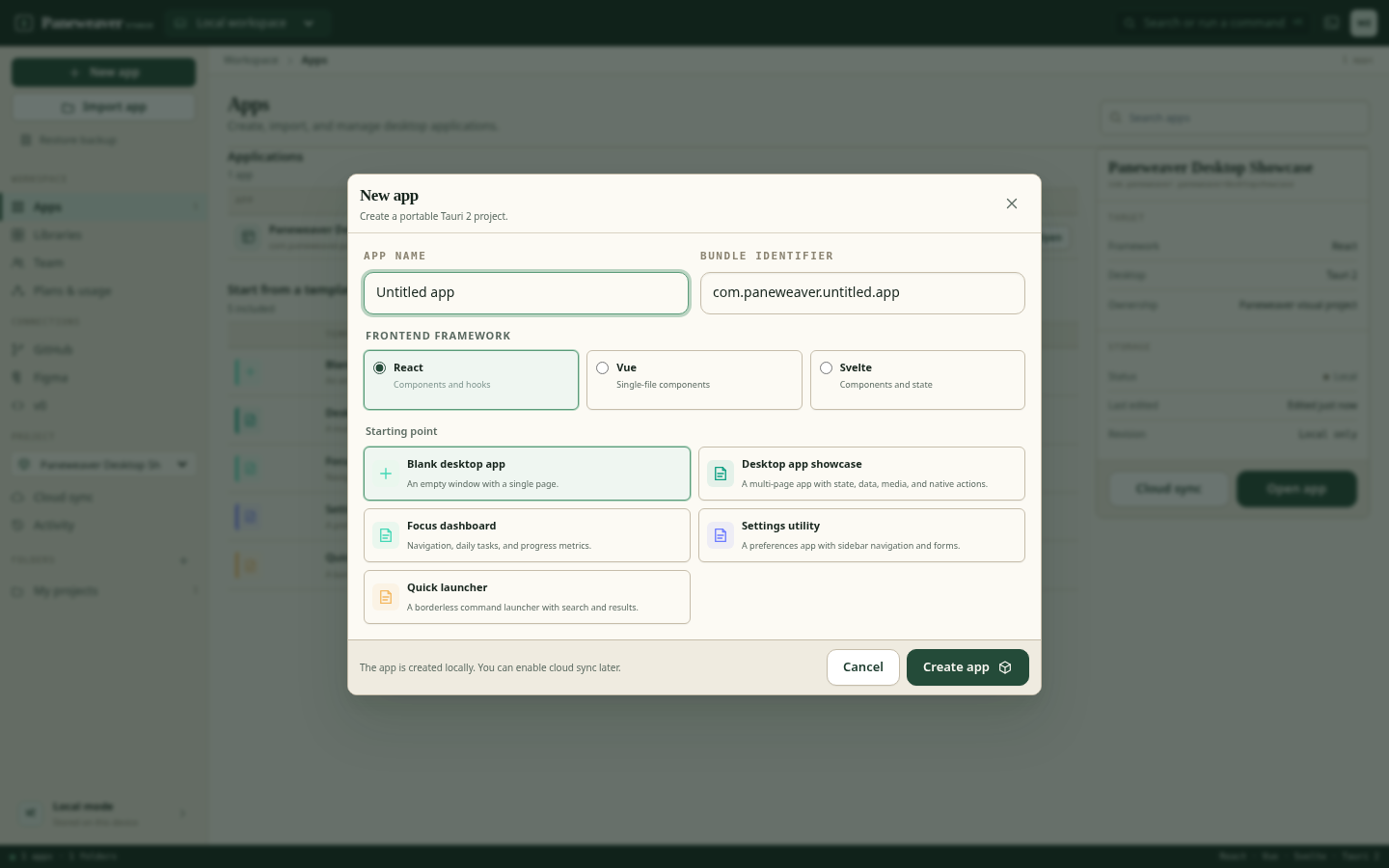Open Activity in the sidebar
The width and height of the screenshot is (1389, 868).
[x=103, y=525]
